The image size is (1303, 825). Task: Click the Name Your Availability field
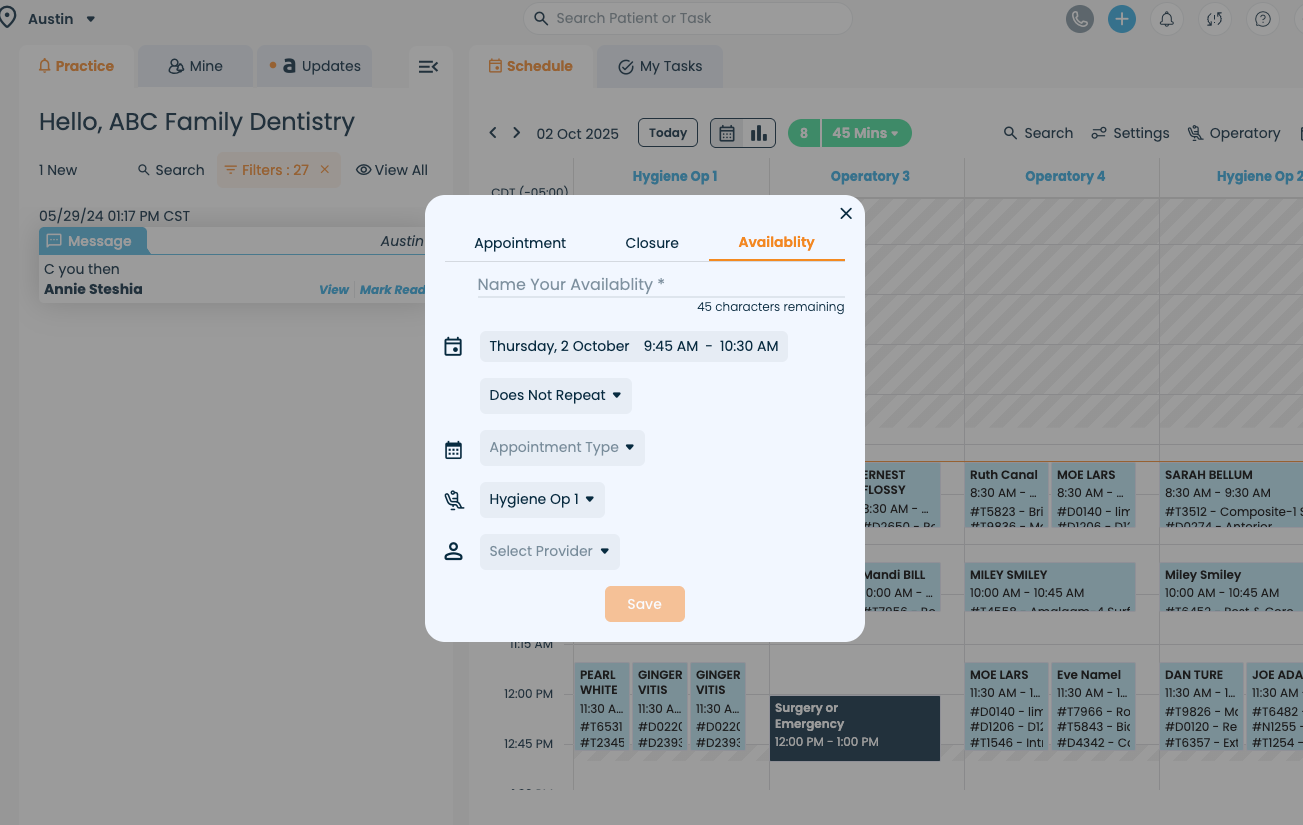click(x=660, y=285)
